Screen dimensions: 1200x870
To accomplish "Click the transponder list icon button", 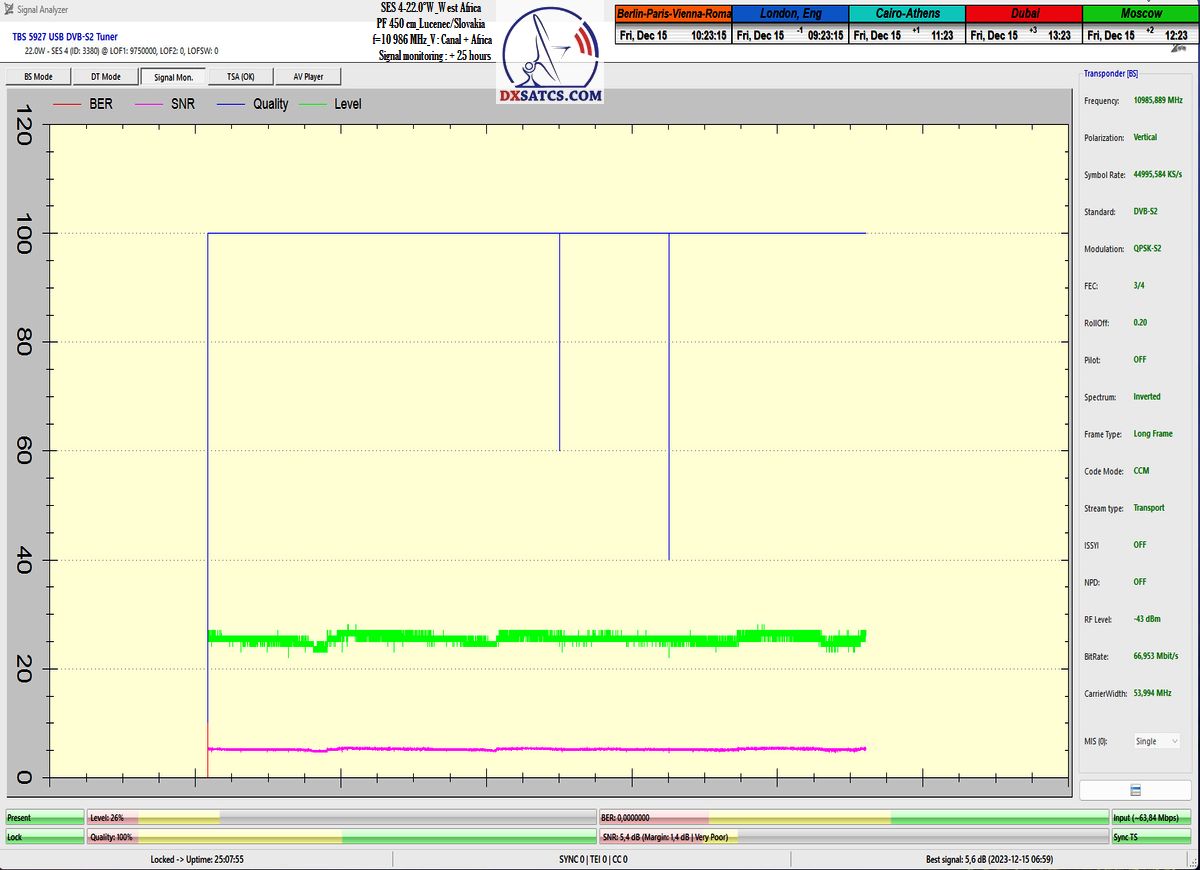I will 1135,790.
